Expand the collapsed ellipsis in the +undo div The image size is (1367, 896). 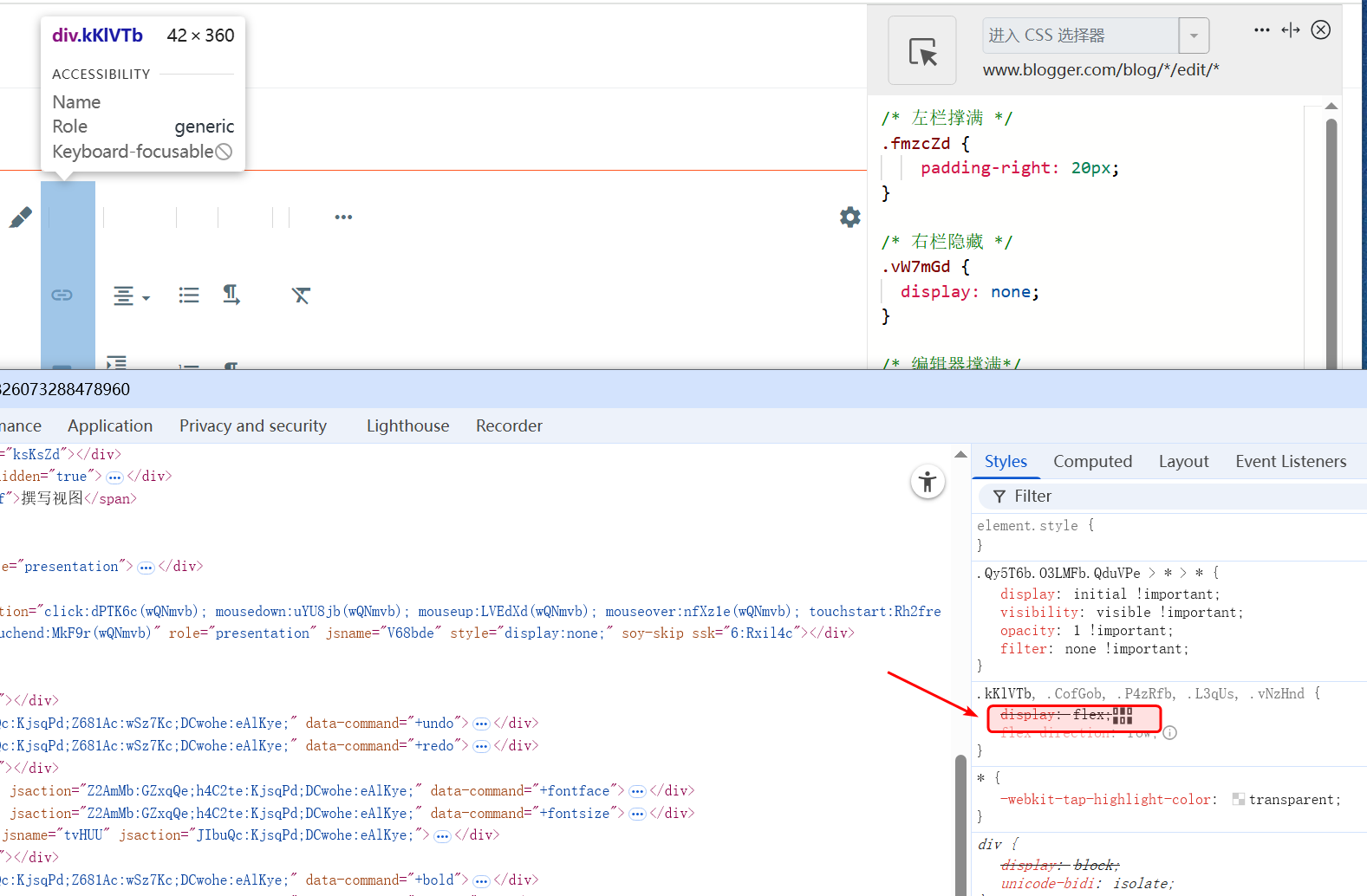point(482,724)
